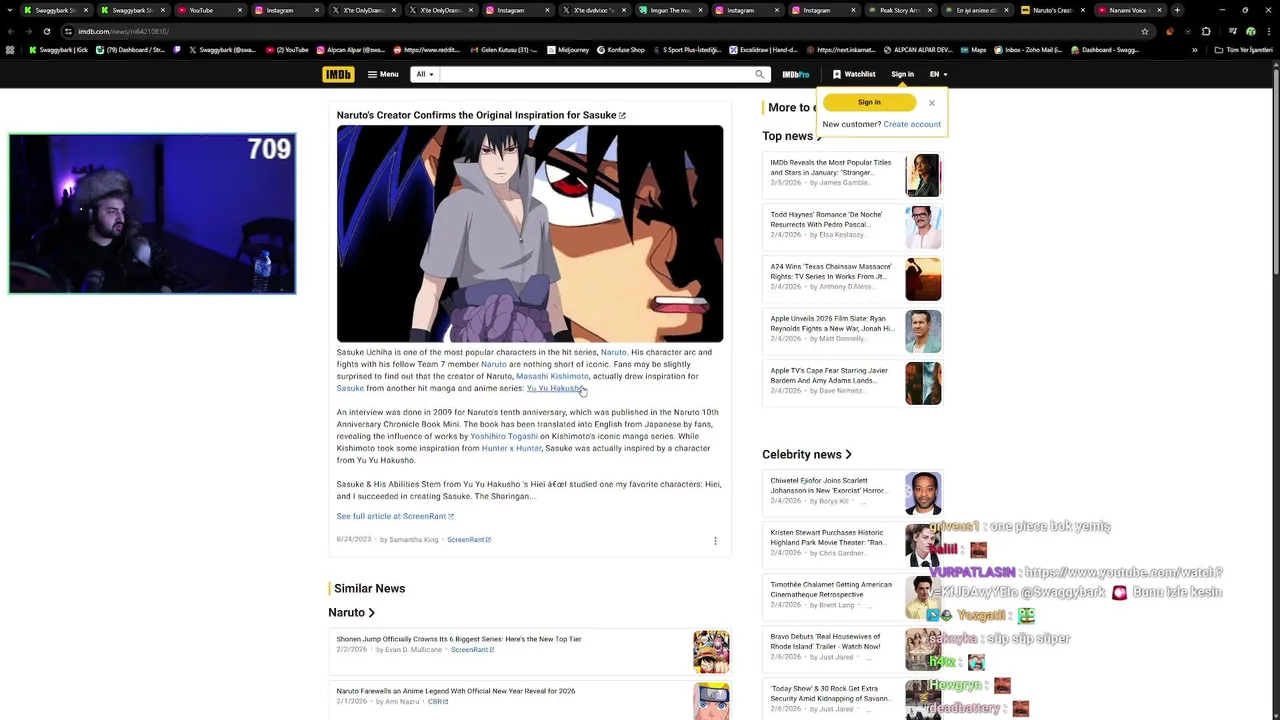Open Apple TV's Cape Fear news item
Screen dimensions: 1280x720
click(x=830, y=375)
